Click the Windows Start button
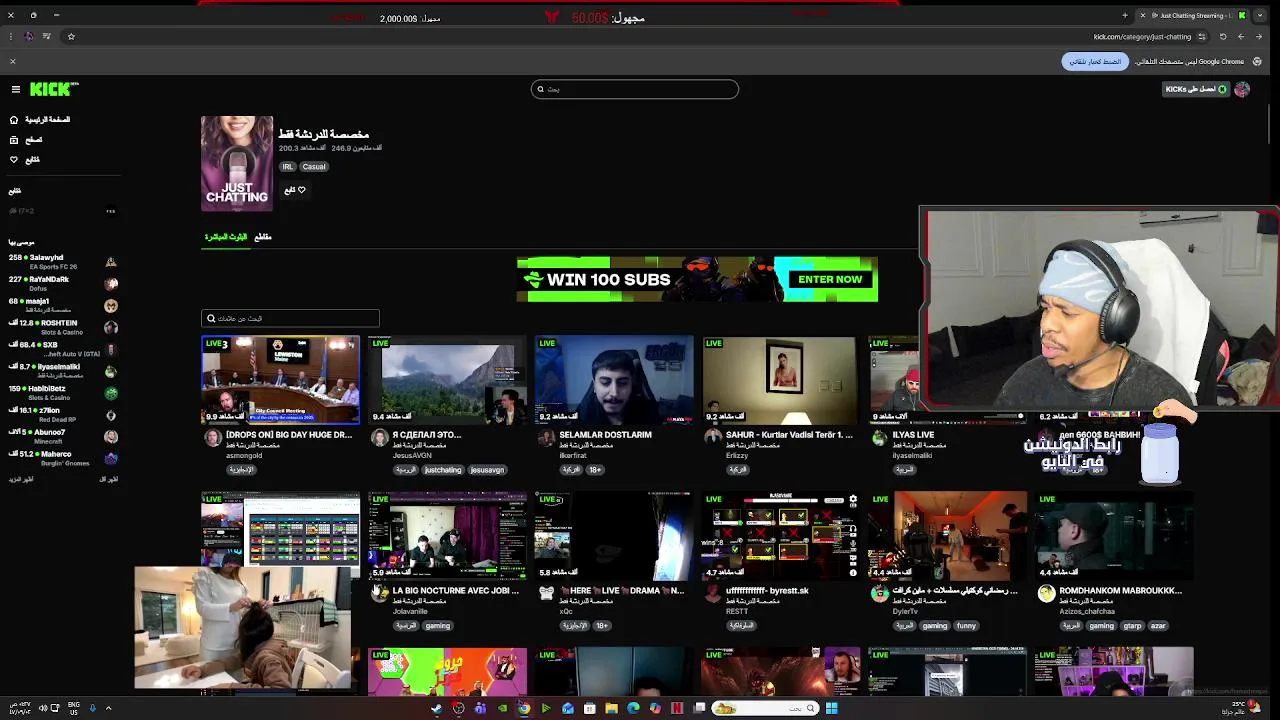 click(831, 709)
